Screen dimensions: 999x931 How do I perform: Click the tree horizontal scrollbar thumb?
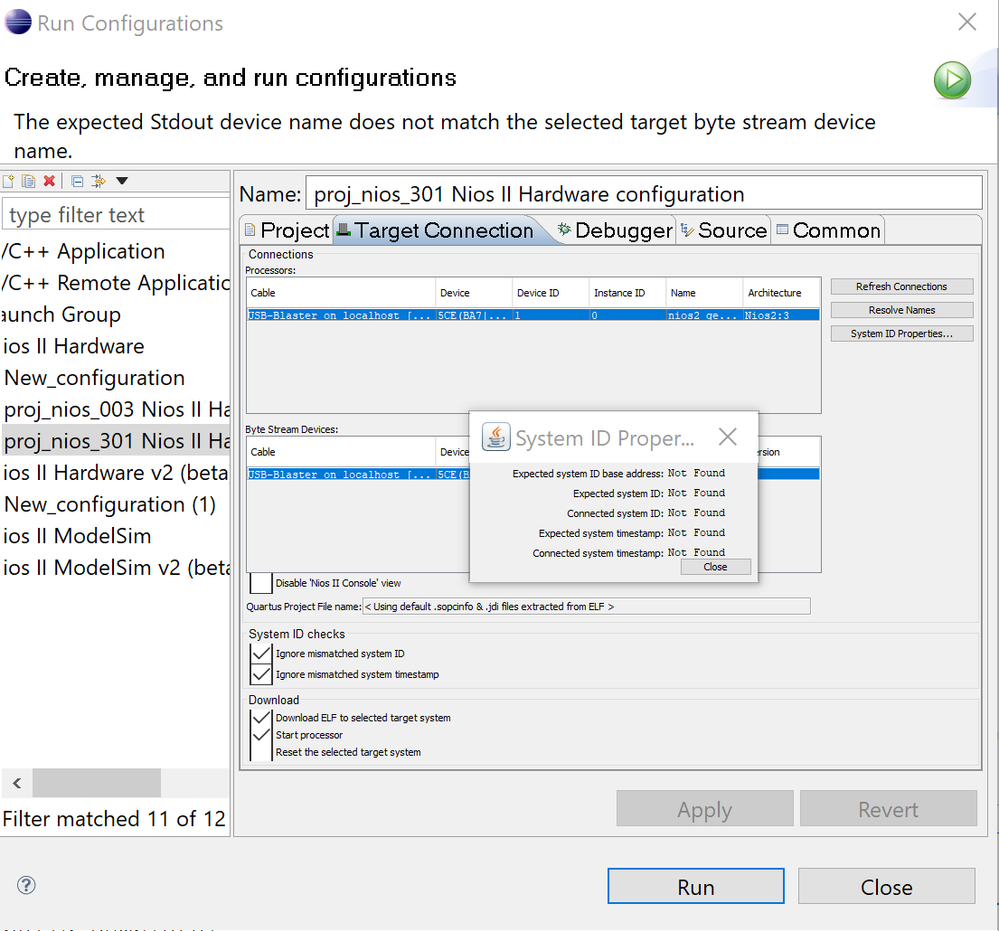tap(97, 783)
